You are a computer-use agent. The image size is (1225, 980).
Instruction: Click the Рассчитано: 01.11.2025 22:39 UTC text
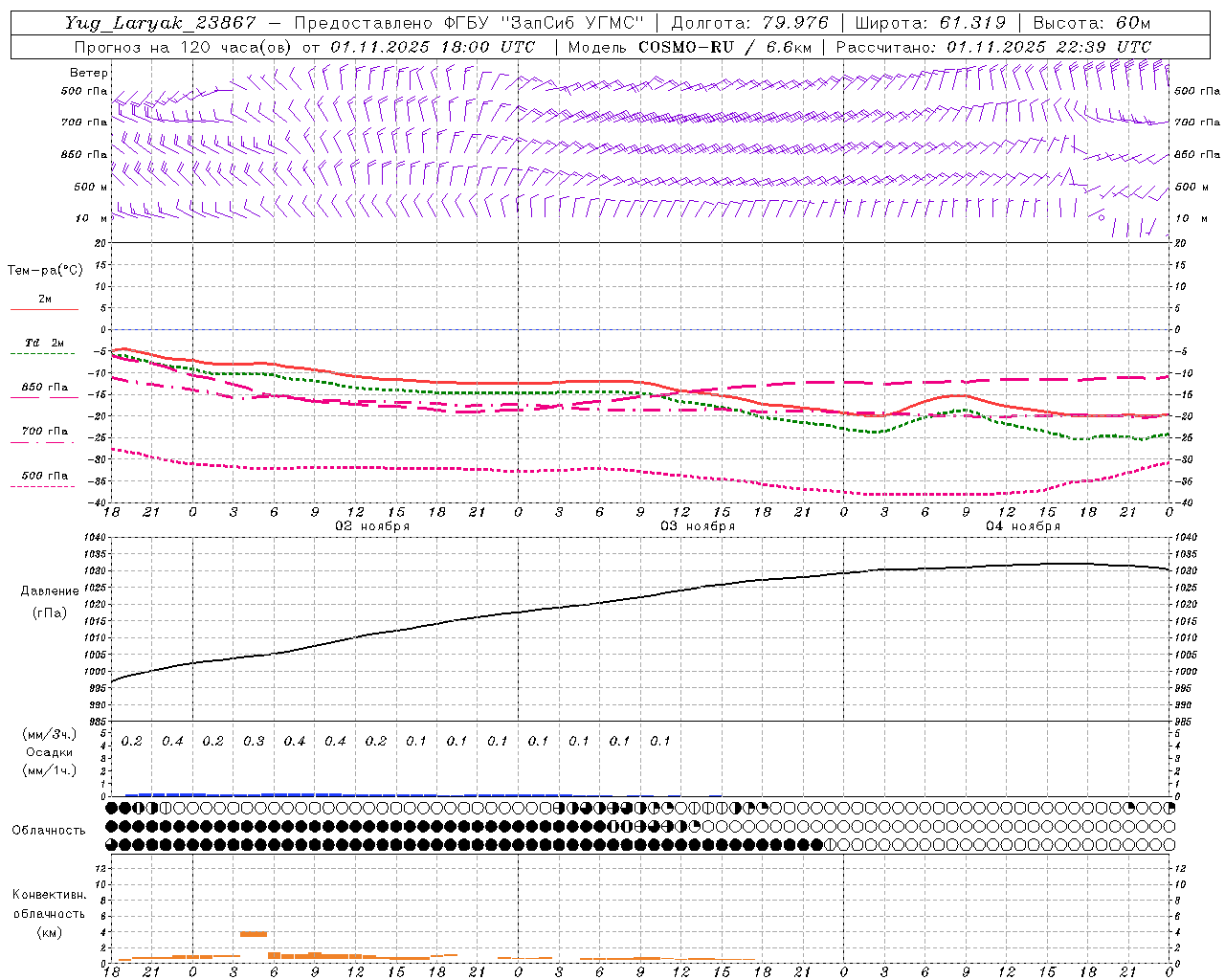[x=993, y=47]
